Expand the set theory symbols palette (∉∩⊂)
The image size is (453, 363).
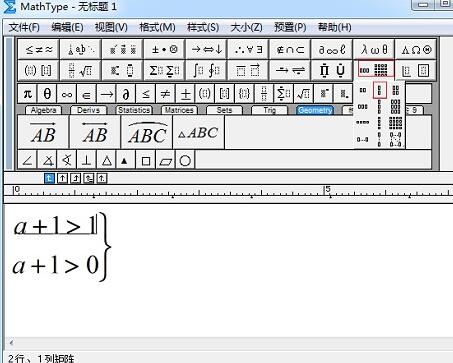290,50
